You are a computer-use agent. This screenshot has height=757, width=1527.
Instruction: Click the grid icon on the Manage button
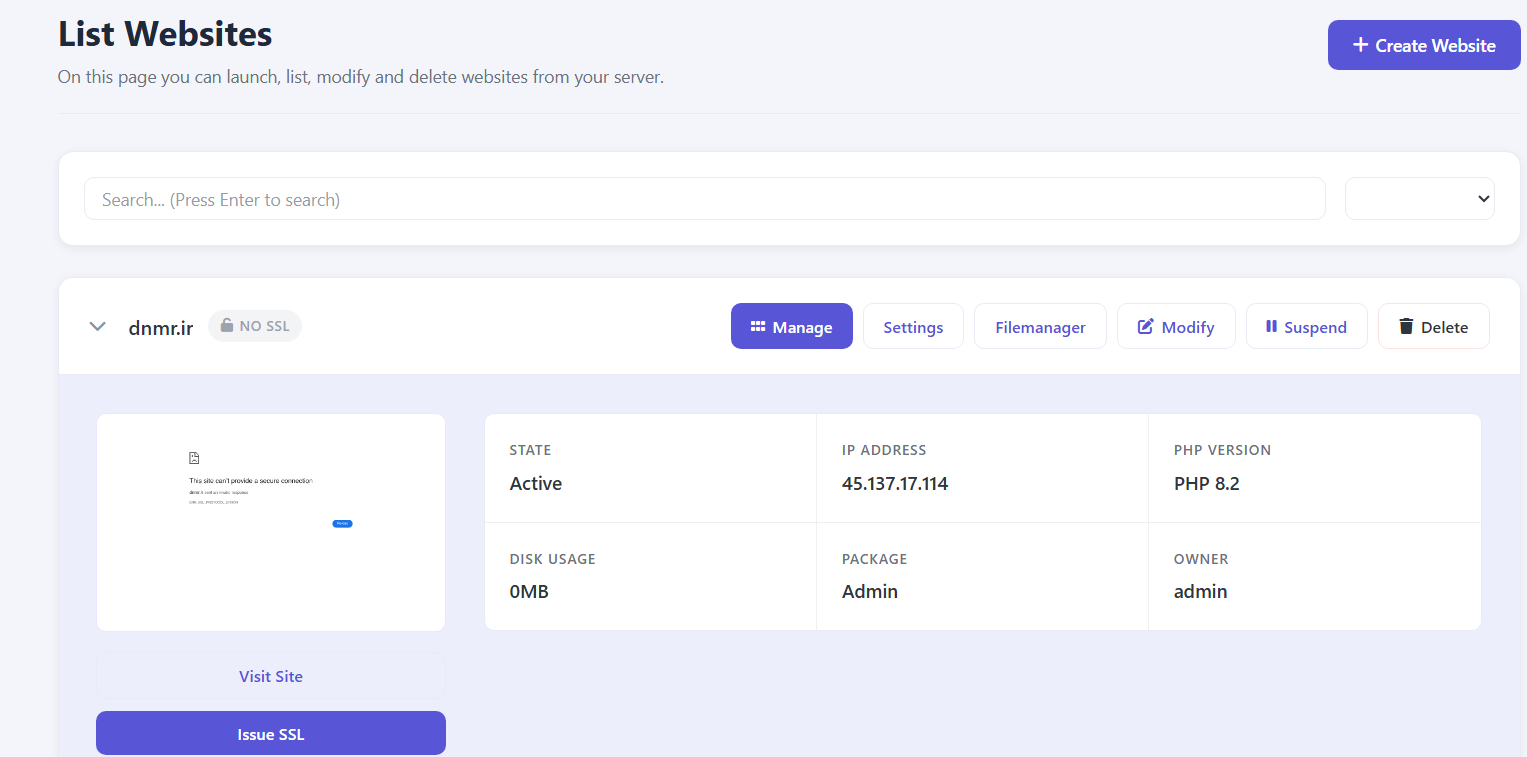(x=758, y=326)
